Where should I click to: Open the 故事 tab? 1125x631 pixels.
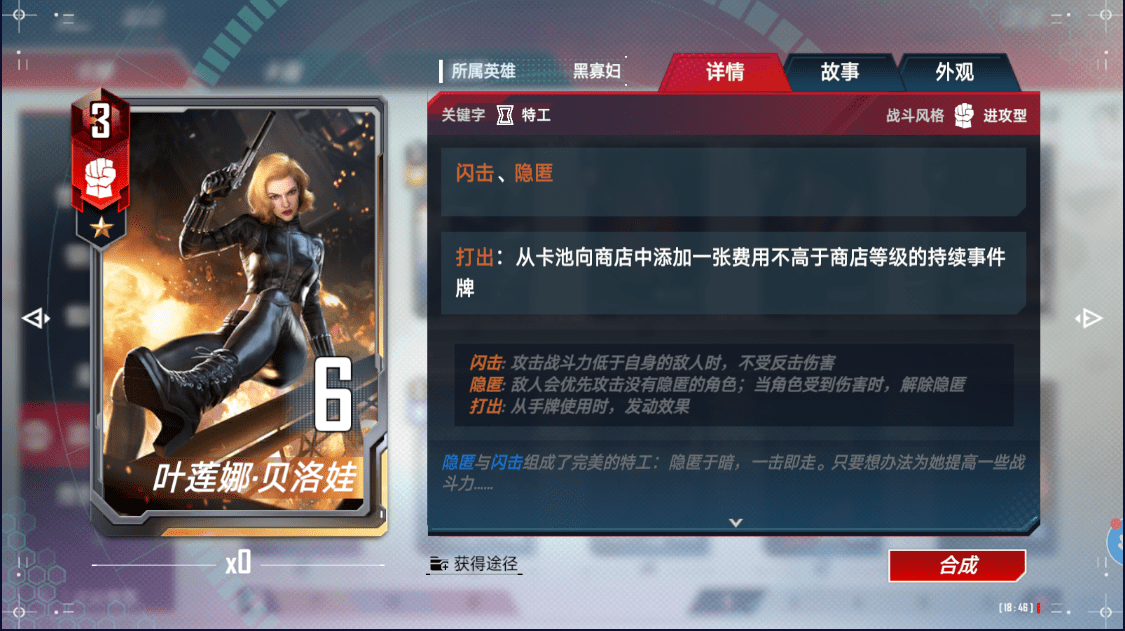(x=840, y=72)
